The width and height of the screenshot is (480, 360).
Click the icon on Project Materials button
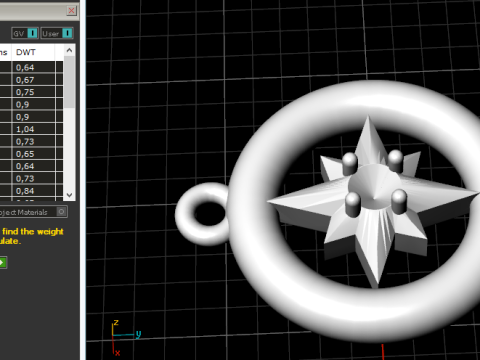coord(61,212)
